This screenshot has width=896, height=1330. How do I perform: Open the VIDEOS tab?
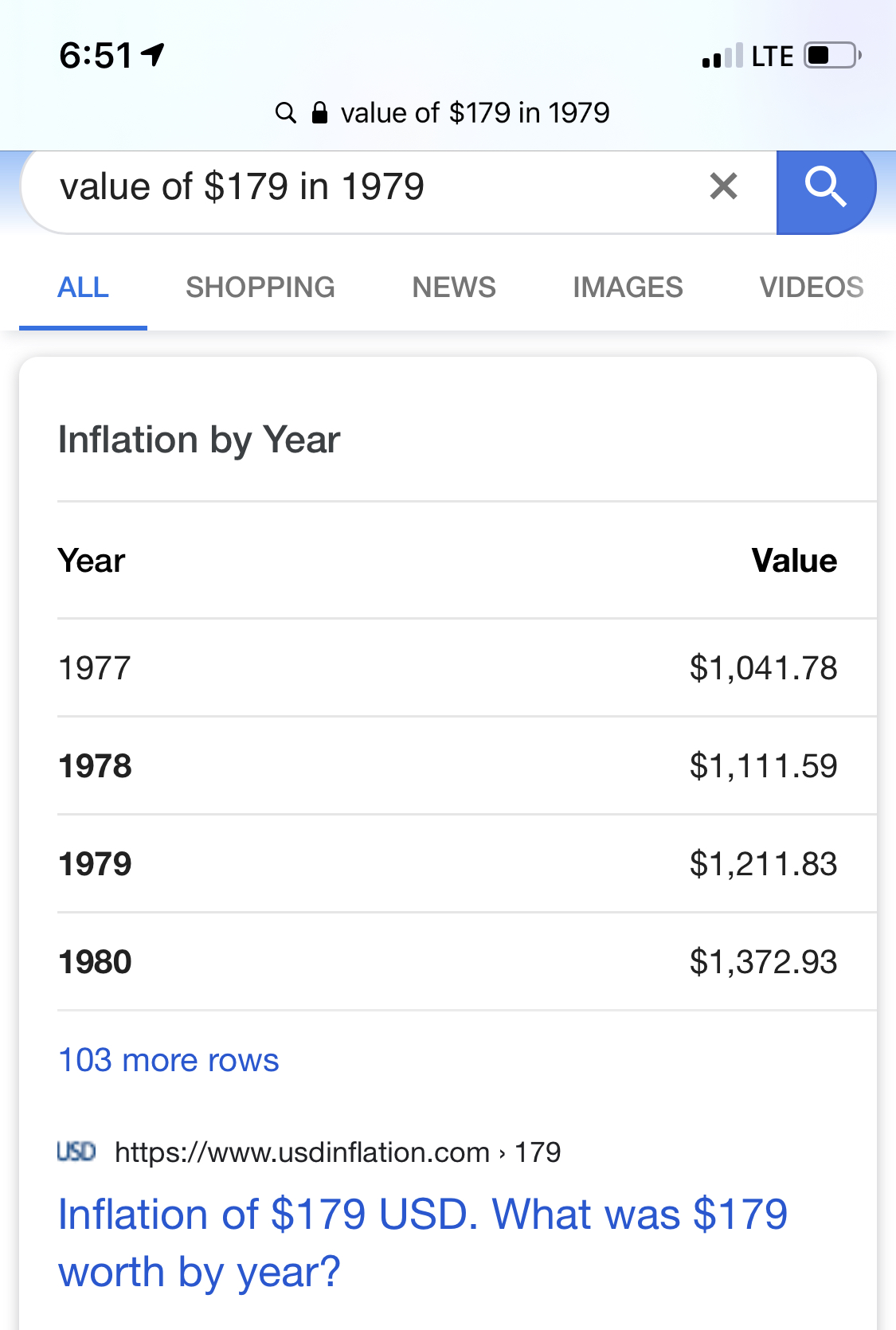[812, 288]
